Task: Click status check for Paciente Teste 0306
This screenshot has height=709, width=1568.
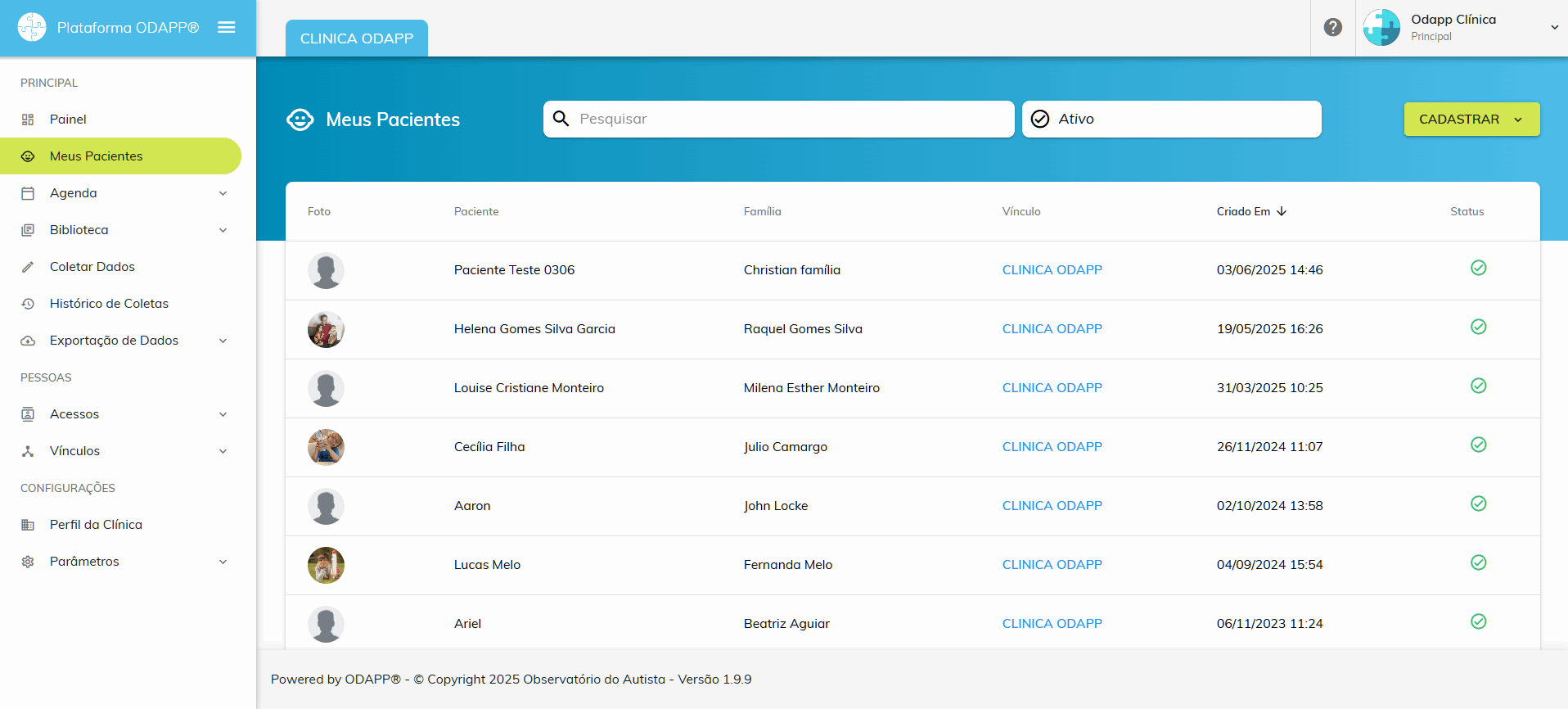Action: pos(1479,268)
